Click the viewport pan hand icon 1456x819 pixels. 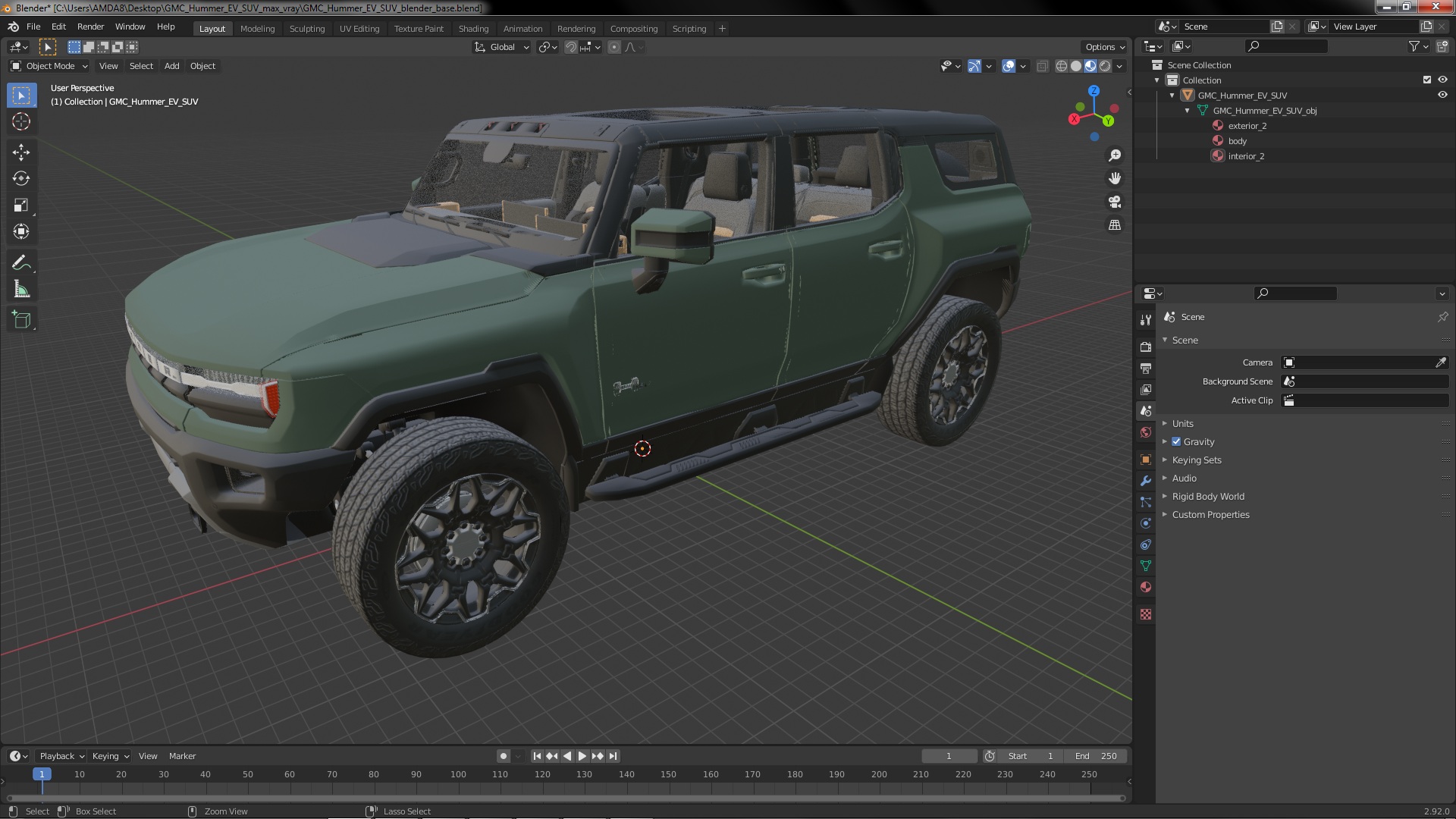[x=1115, y=178]
